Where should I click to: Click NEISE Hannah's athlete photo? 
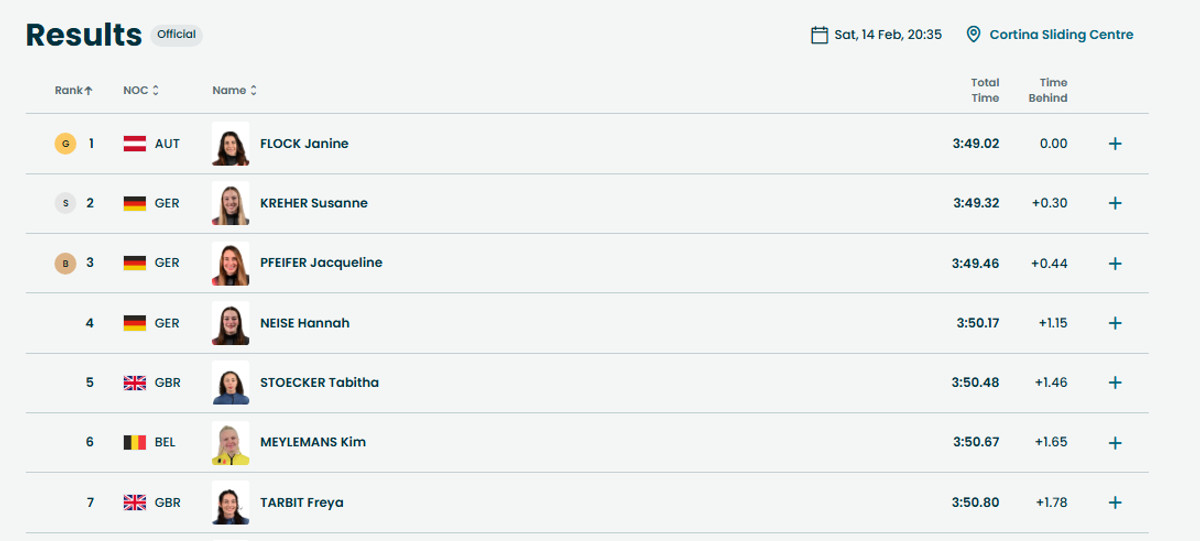click(x=230, y=323)
